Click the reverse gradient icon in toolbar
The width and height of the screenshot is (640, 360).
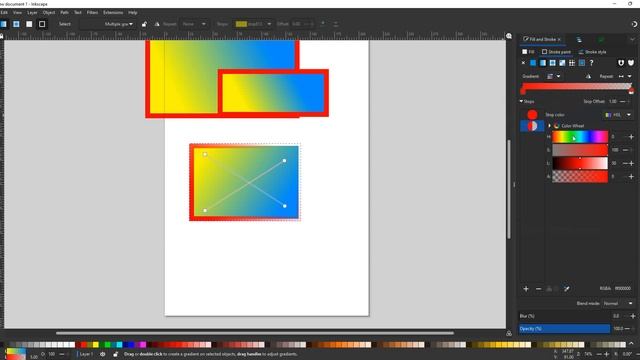click(x=157, y=24)
